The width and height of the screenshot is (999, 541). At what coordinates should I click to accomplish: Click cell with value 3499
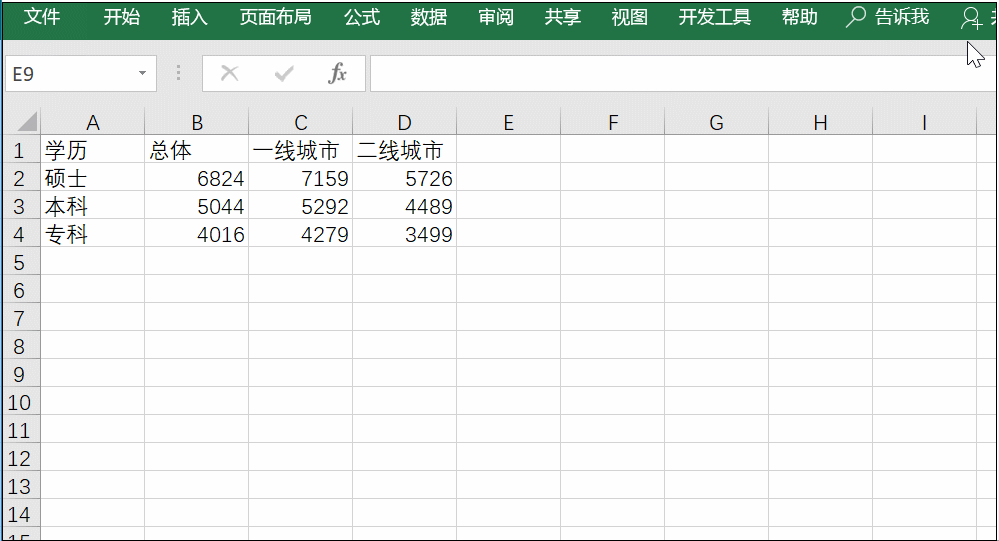coord(405,234)
